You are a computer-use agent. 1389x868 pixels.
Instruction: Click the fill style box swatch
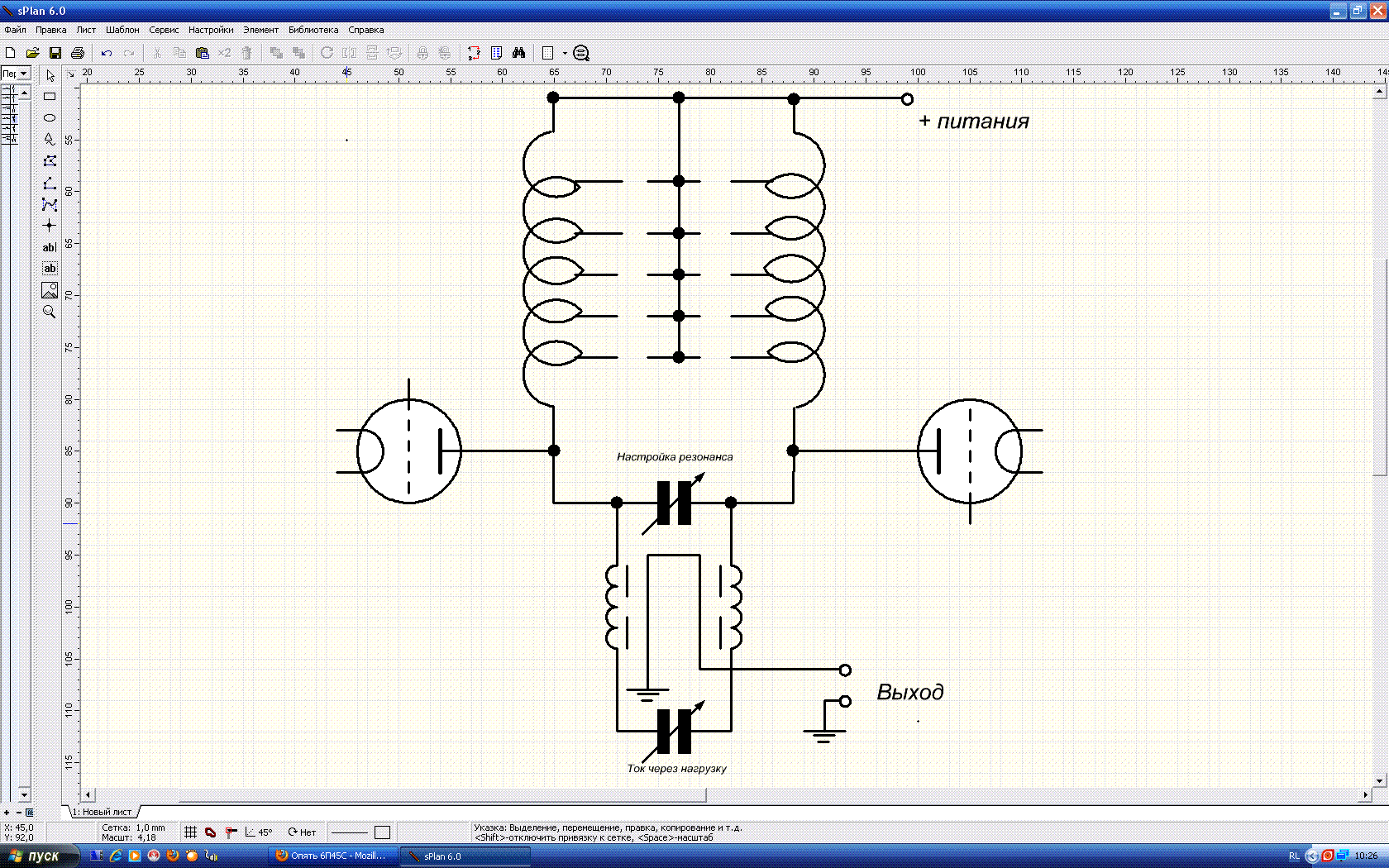tap(382, 832)
